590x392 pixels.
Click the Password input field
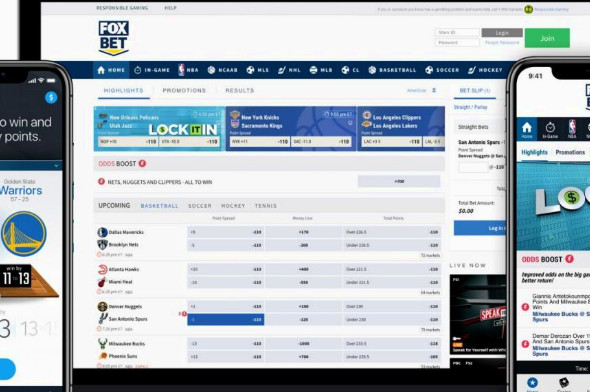pyautogui.click(x=457, y=43)
